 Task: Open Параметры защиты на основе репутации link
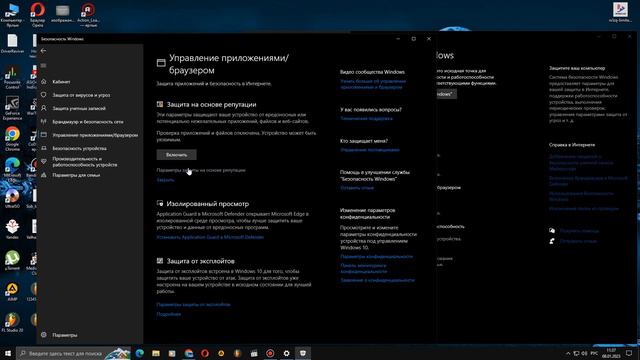[201, 170]
